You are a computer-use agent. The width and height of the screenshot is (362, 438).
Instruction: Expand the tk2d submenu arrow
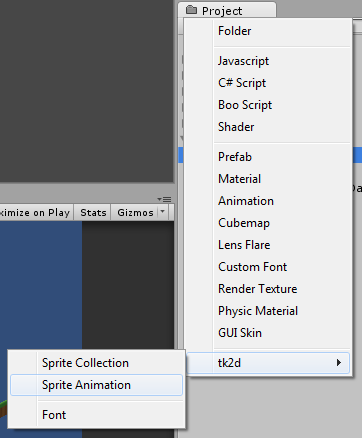339,362
